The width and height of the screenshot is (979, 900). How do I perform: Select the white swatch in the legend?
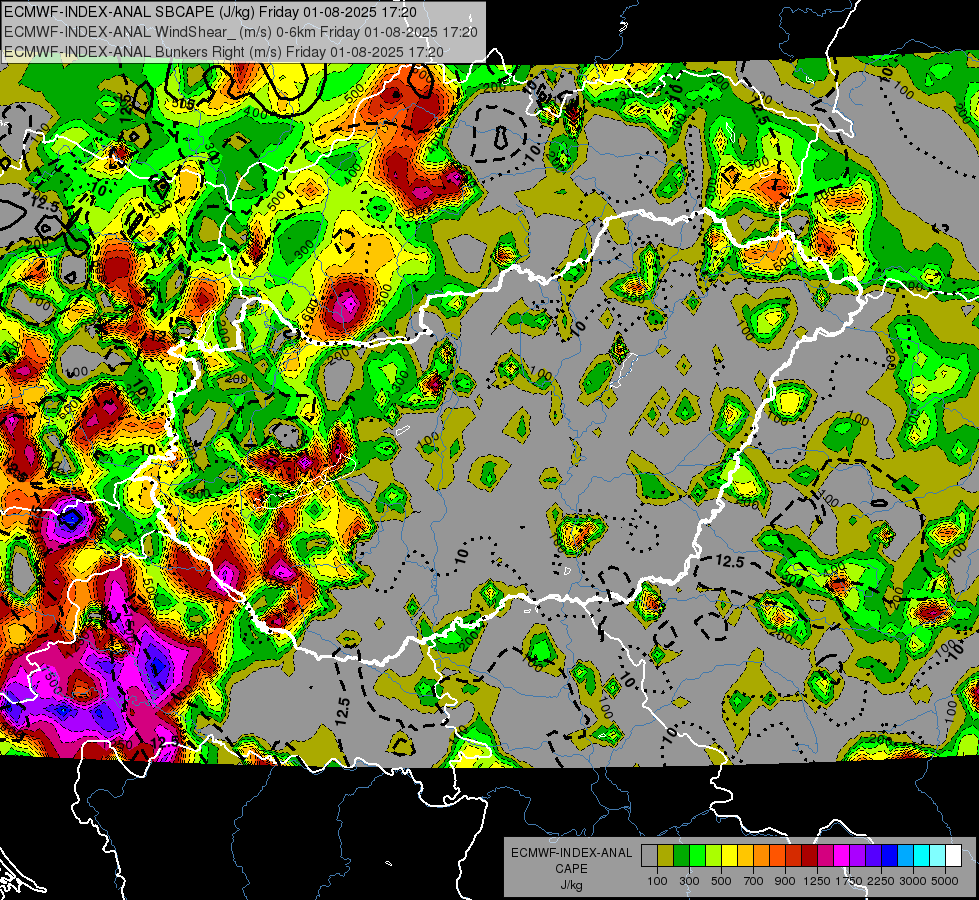point(953,856)
